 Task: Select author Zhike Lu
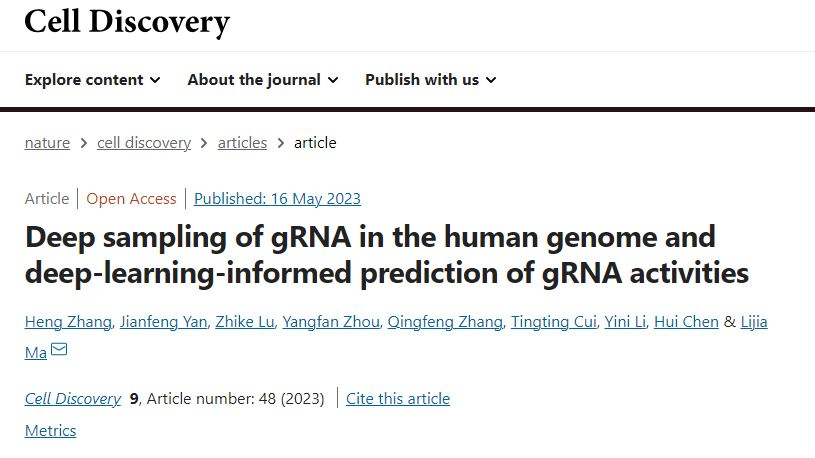point(245,322)
